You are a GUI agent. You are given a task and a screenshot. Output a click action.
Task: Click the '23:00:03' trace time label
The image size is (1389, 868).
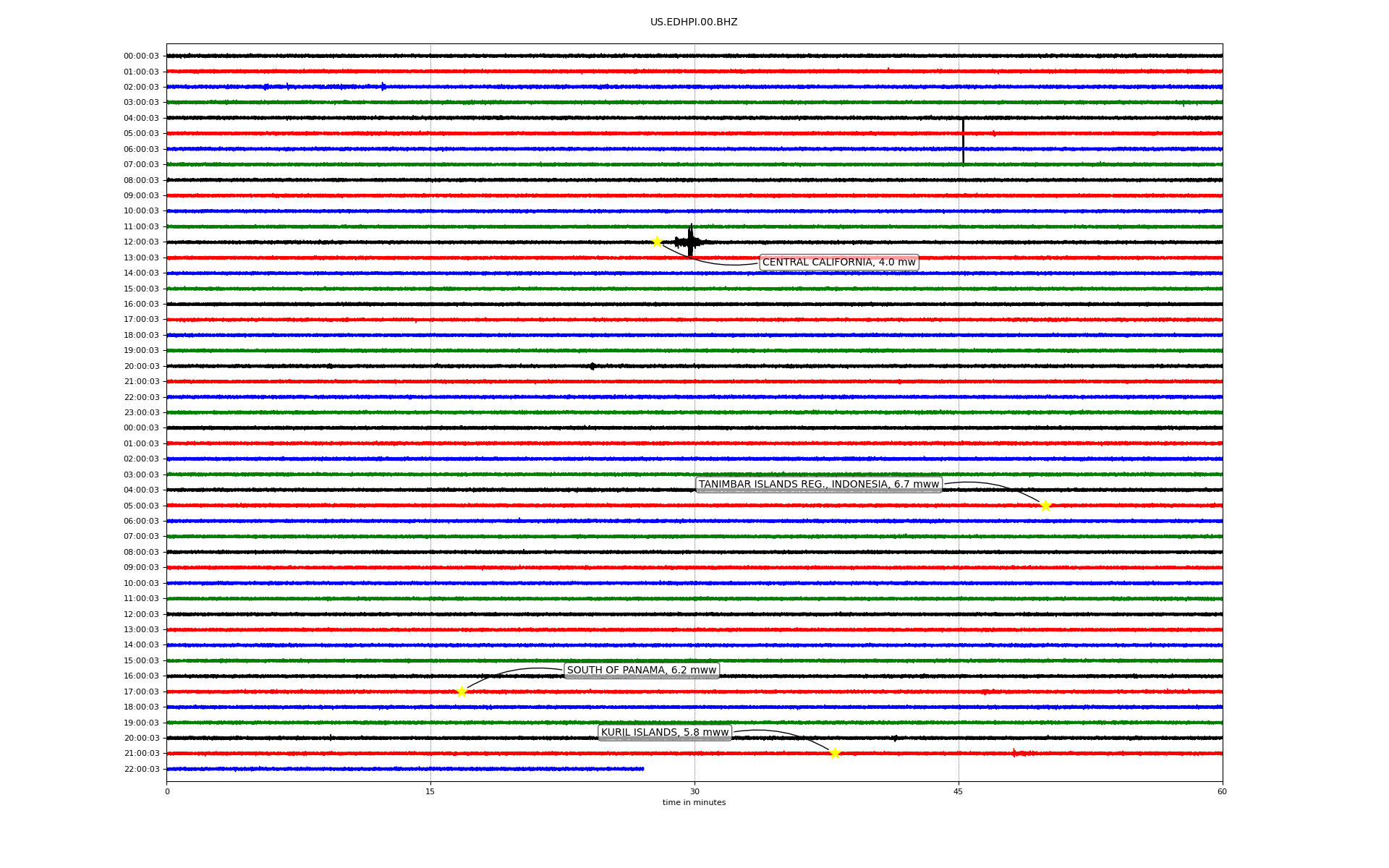tap(141, 412)
